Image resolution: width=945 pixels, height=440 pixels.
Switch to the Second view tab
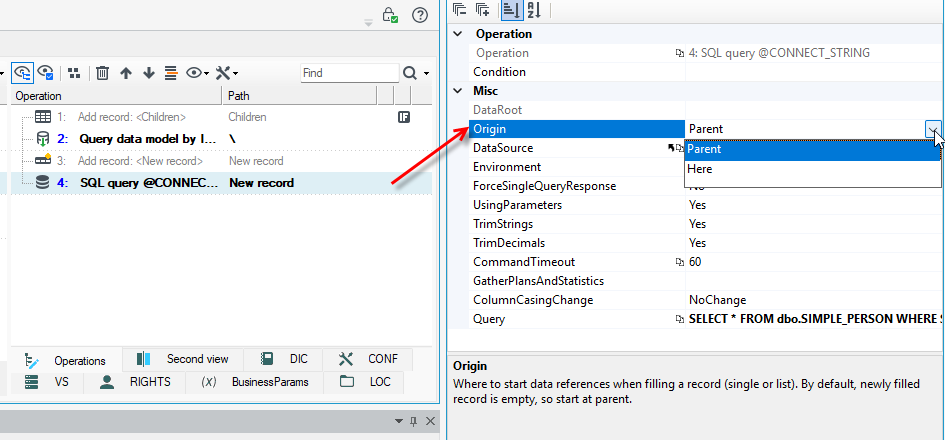click(x=183, y=359)
